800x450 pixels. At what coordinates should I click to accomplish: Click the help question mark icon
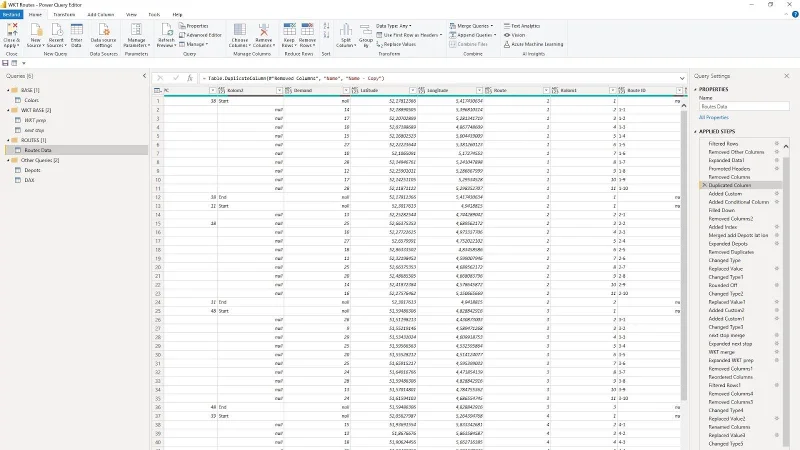pyautogui.click(x=795, y=14)
